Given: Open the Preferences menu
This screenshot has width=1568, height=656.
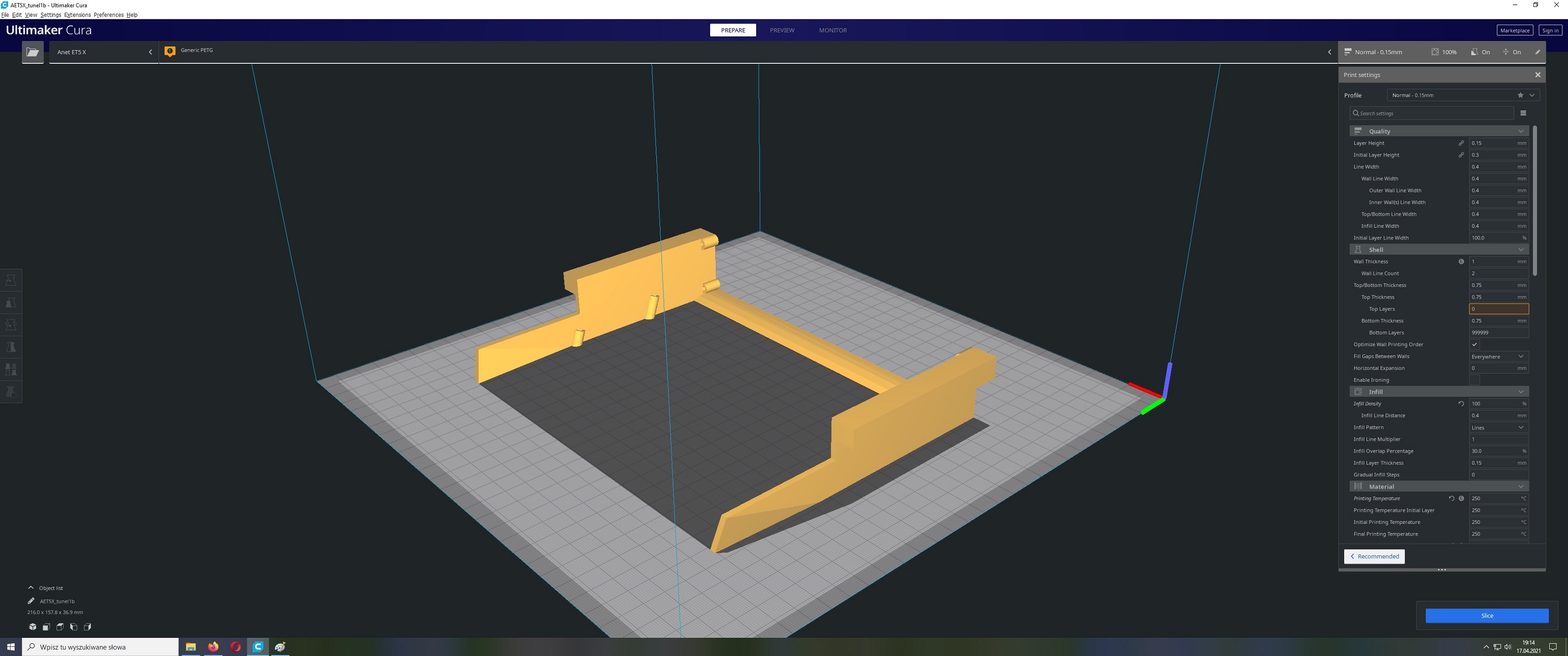Looking at the screenshot, I should tap(108, 15).
